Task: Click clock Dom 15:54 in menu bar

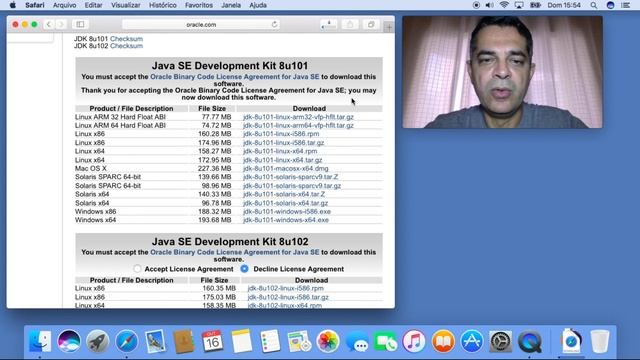Action: [x=564, y=5]
